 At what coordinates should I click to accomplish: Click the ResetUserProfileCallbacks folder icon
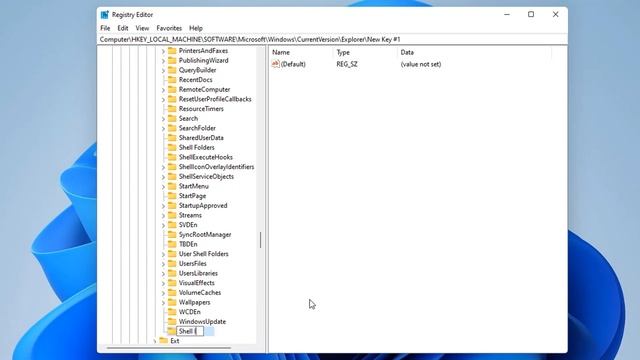pyautogui.click(x=172, y=99)
